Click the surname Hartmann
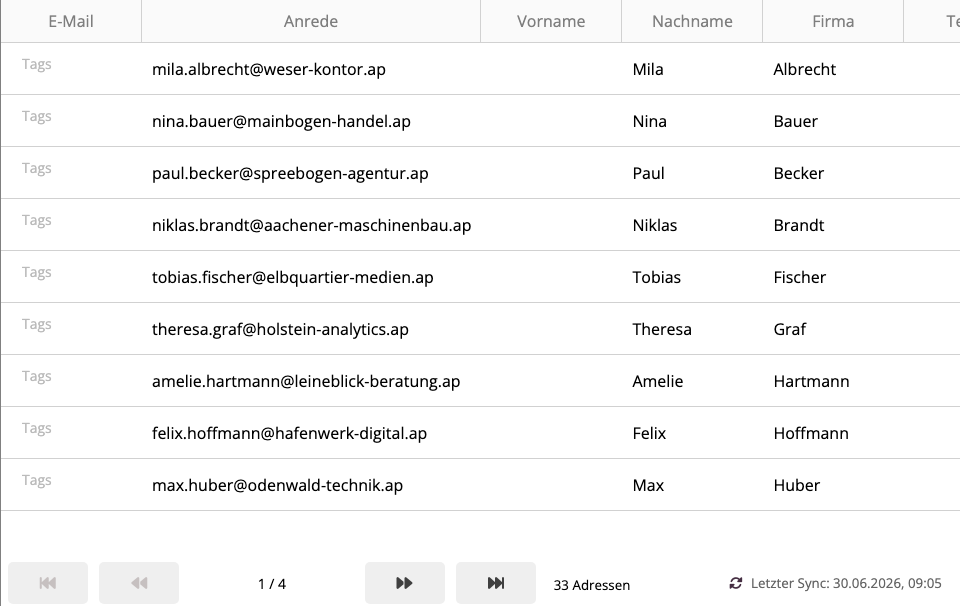960x606 pixels. 811,381
